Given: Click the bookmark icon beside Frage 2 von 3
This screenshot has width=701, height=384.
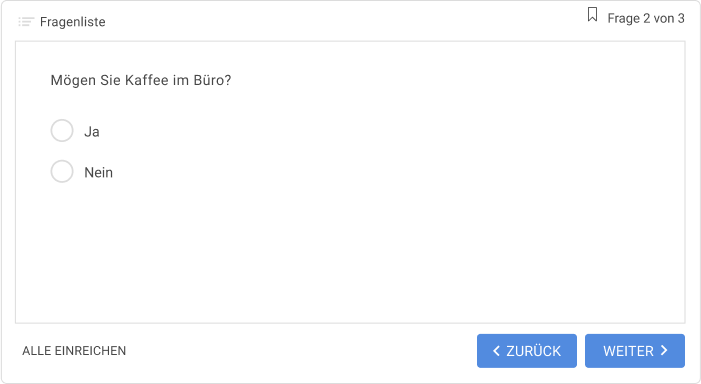Looking at the screenshot, I should tap(592, 15).
